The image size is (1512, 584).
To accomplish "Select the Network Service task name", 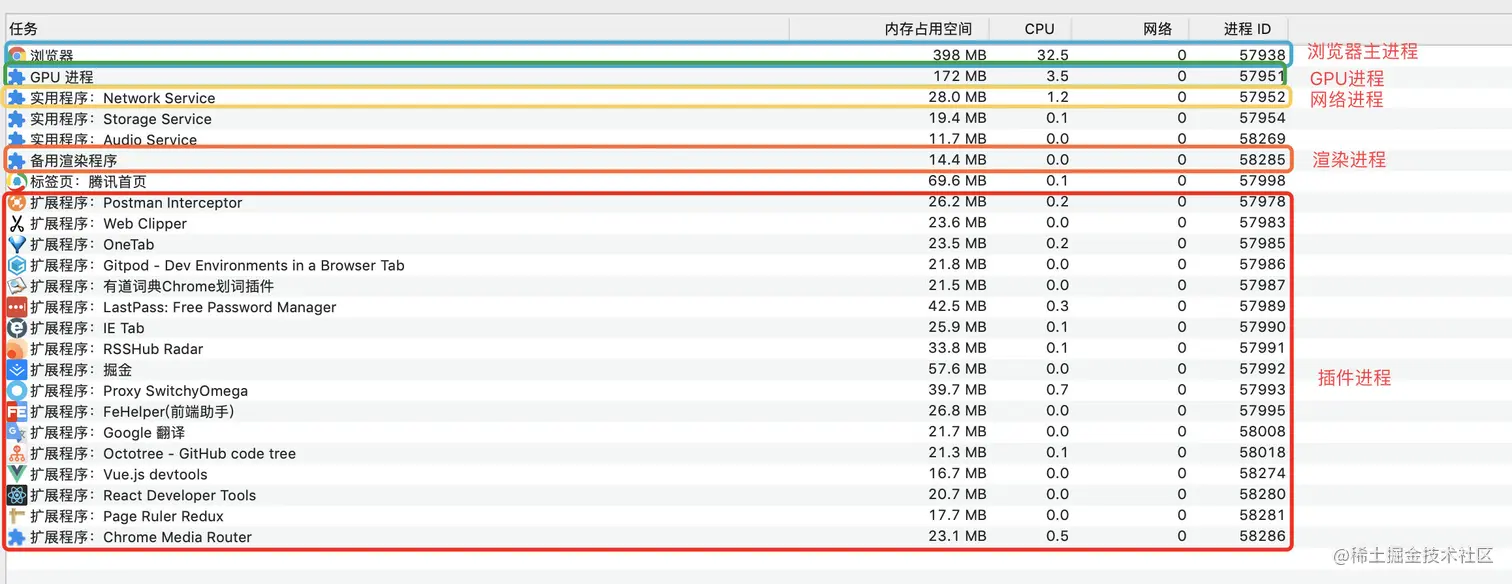I will click(122, 98).
